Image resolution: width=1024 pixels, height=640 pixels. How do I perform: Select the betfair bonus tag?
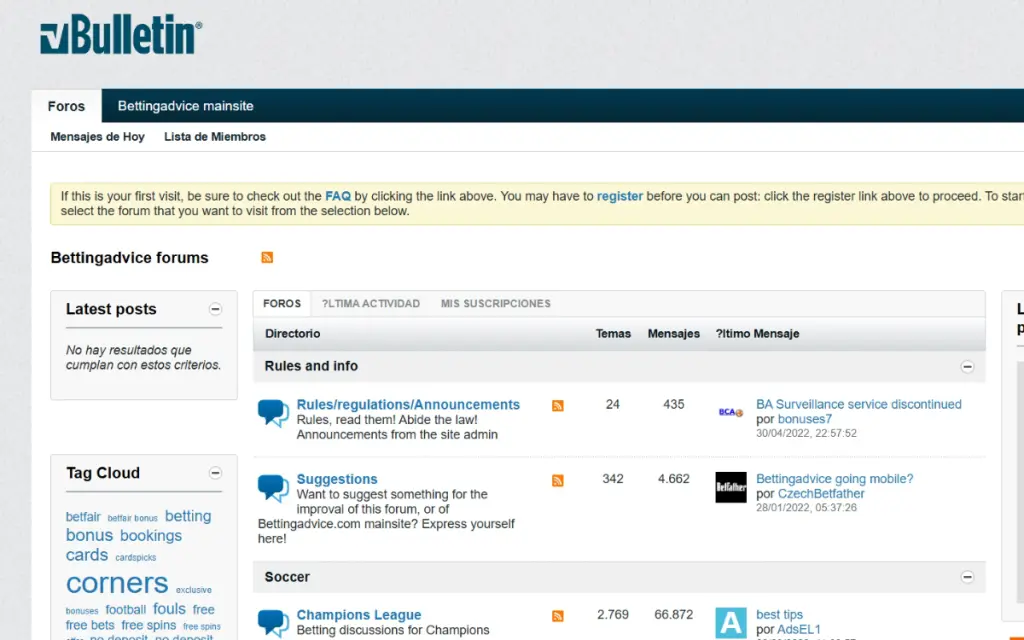click(133, 518)
